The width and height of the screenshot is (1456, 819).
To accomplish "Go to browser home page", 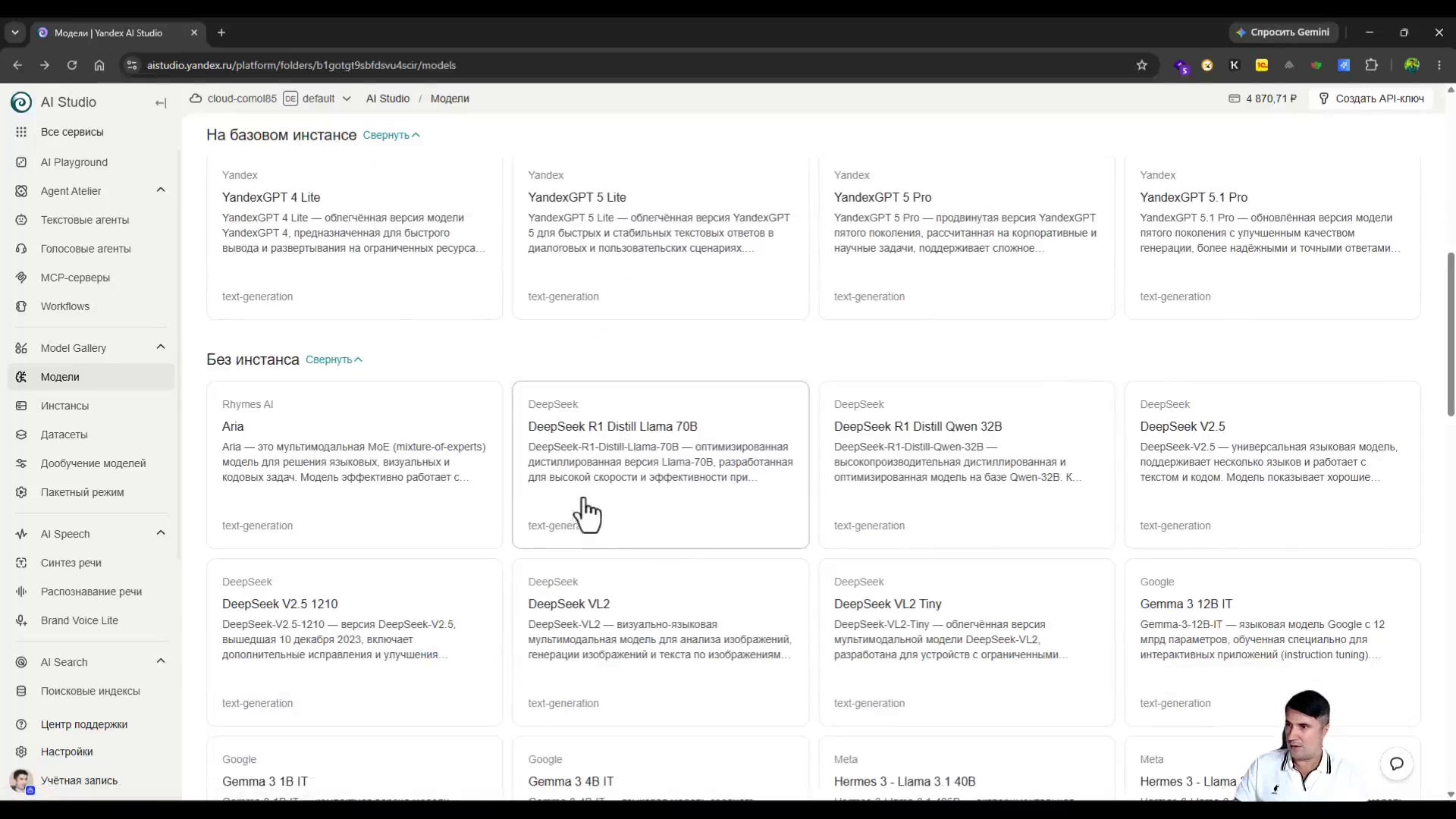I will point(99,65).
